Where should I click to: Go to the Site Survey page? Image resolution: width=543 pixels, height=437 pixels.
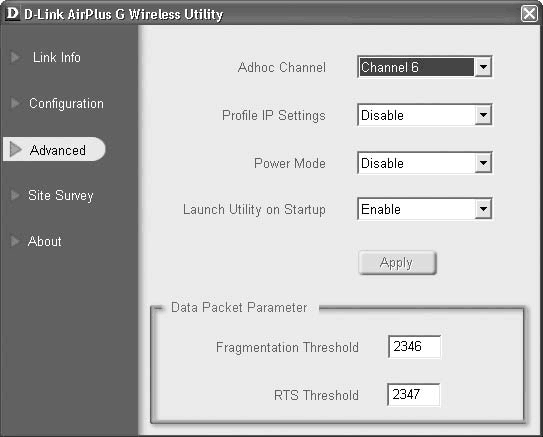[x=61, y=196]
